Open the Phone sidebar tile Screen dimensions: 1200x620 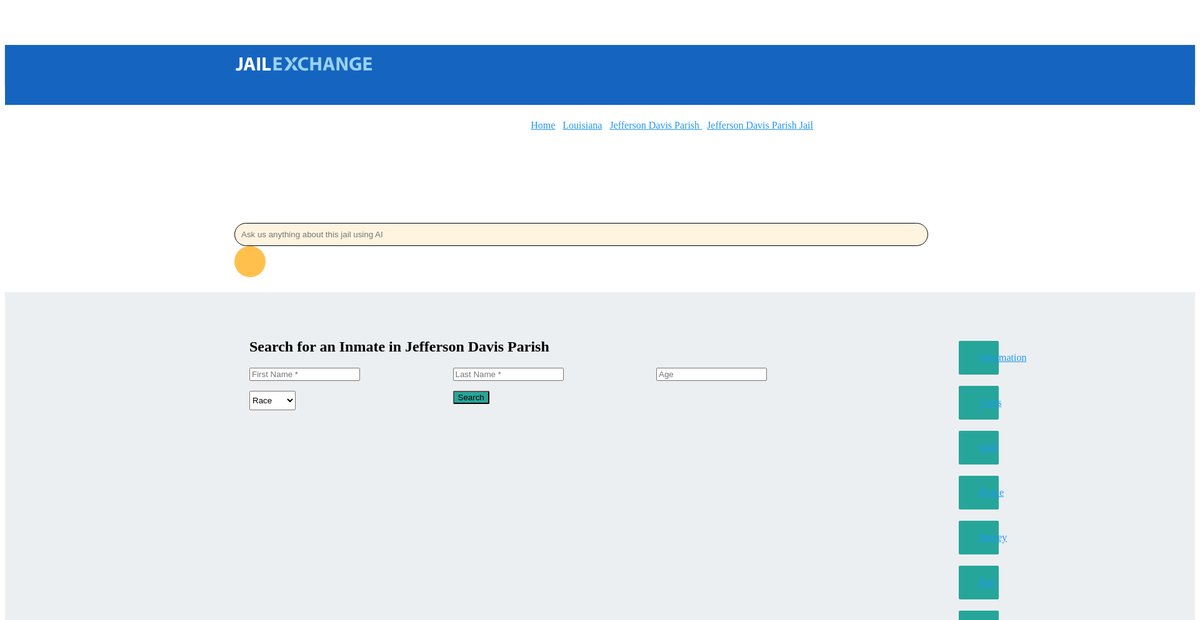coord(979,493)
